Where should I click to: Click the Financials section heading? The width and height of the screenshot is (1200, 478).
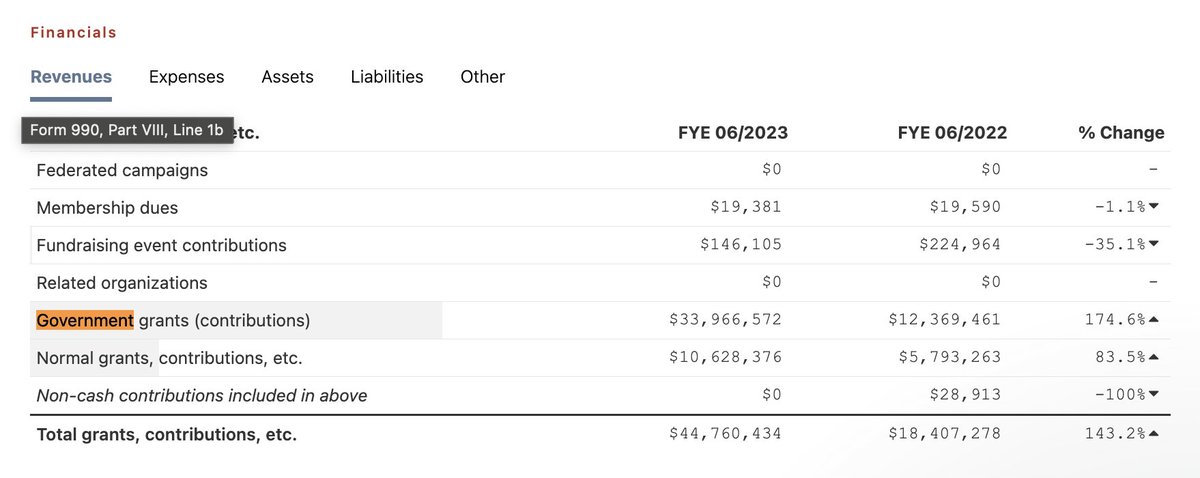click(x=73, y=33)
